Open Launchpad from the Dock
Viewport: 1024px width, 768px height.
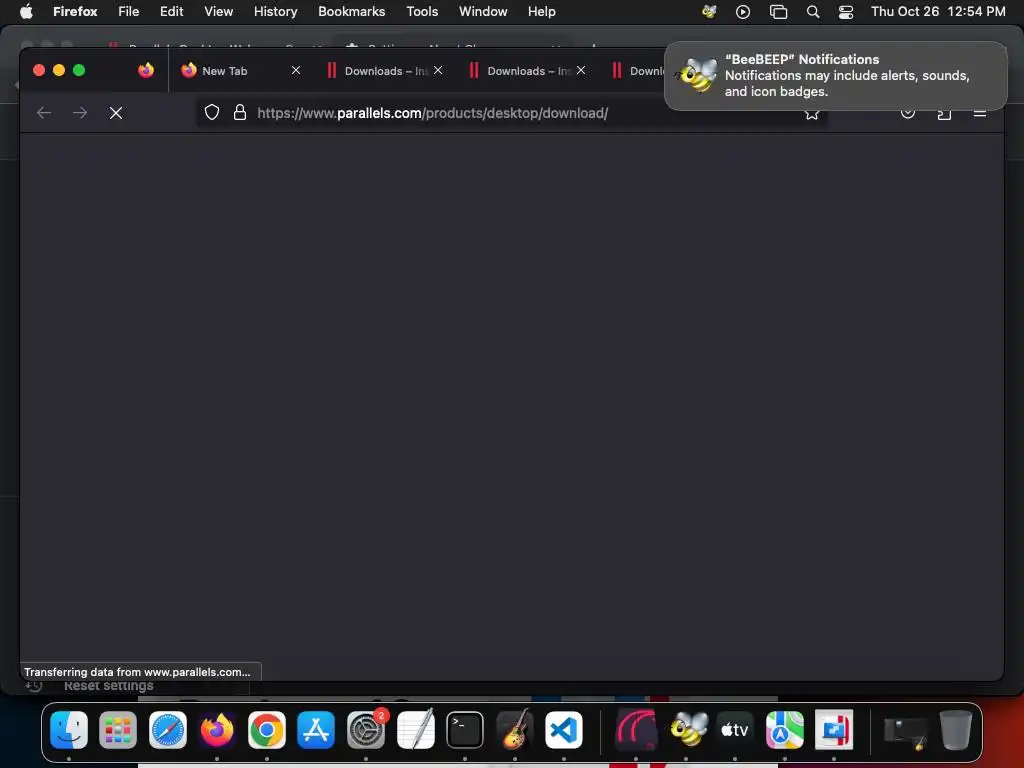118,729
